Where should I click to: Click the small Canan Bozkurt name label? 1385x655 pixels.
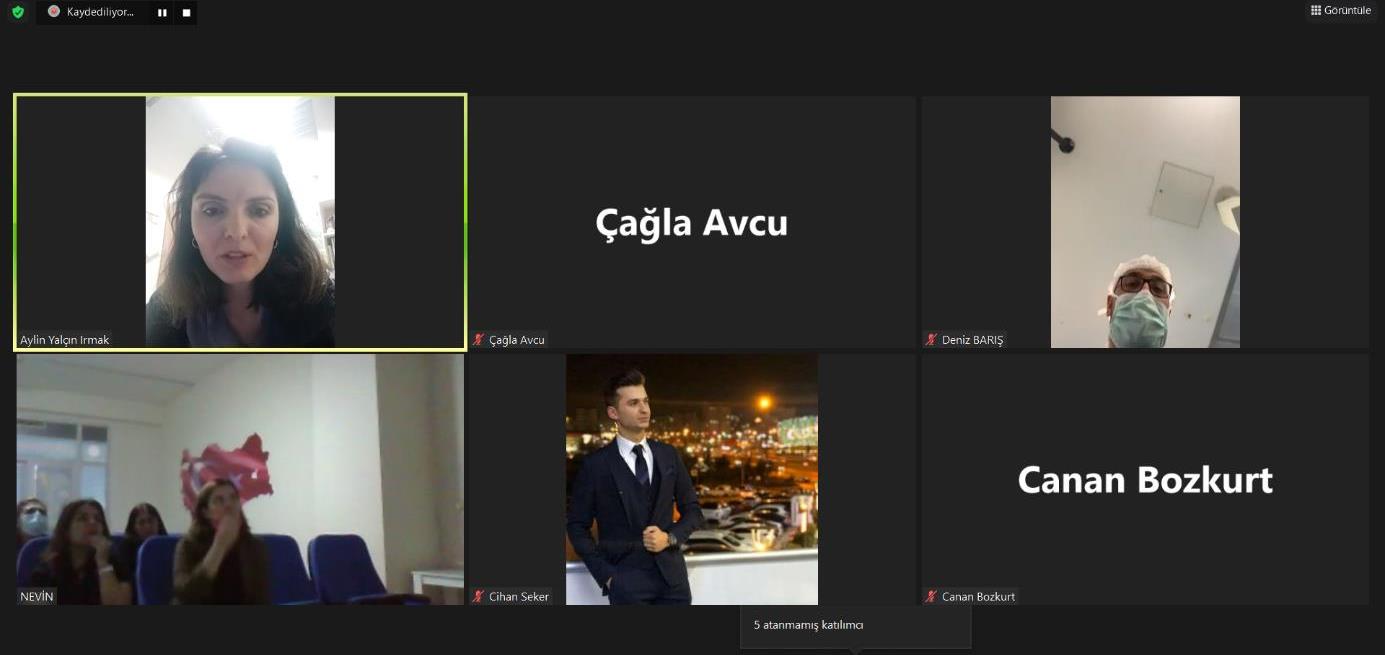(x=978, y=597)
